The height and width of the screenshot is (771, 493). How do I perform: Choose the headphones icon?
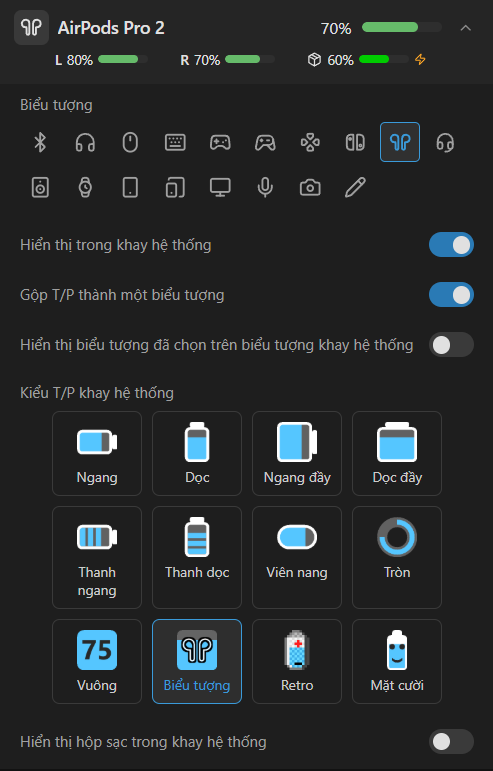pyautogui.click(x=85, y=143)
